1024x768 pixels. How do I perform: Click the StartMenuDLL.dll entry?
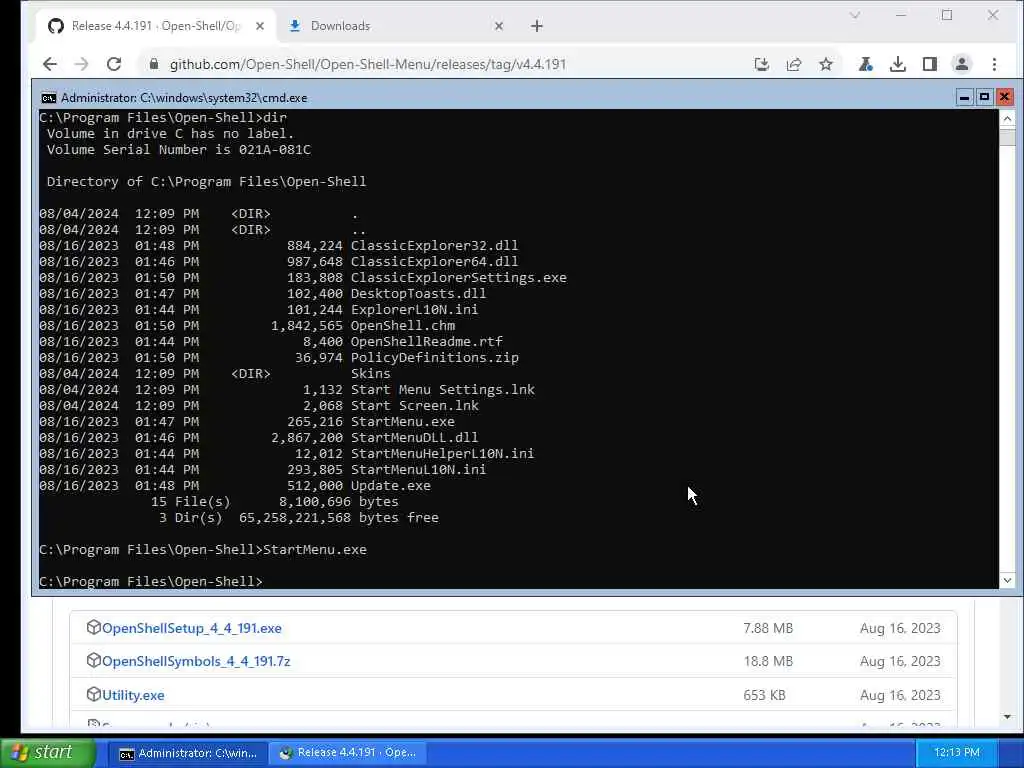click(414, 438)
